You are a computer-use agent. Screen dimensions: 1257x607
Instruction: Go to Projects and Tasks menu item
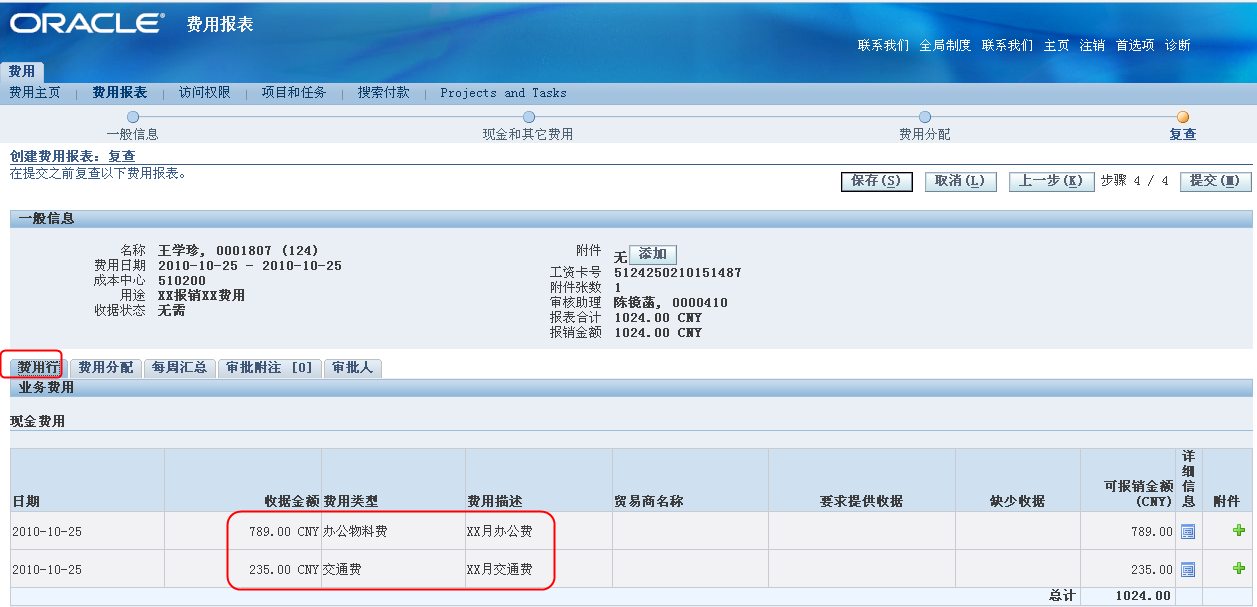pyautogui.click(x=503, y=92)
